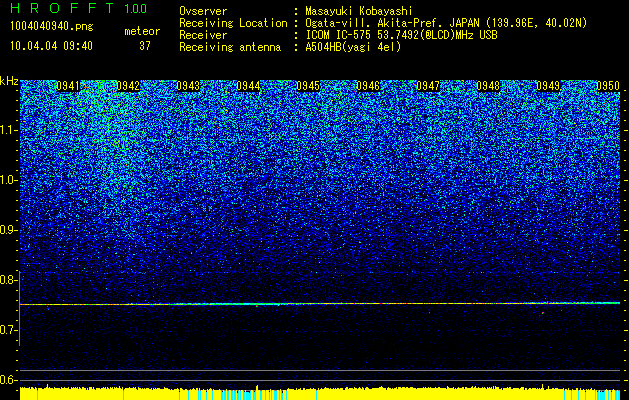Viewport: 629px width, 400px height.
Task: Click the yellow signal level bar at the bottom
Action: [x=320, y=394]
